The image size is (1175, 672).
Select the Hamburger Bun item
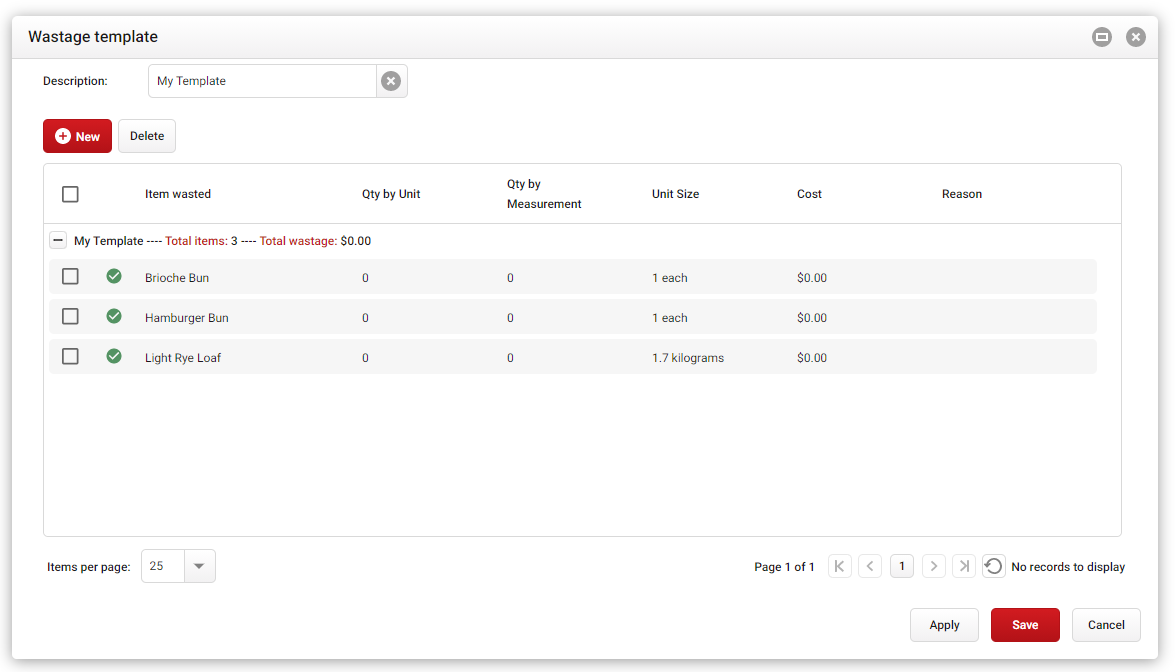pyautogui.click(x=186, y=317)
